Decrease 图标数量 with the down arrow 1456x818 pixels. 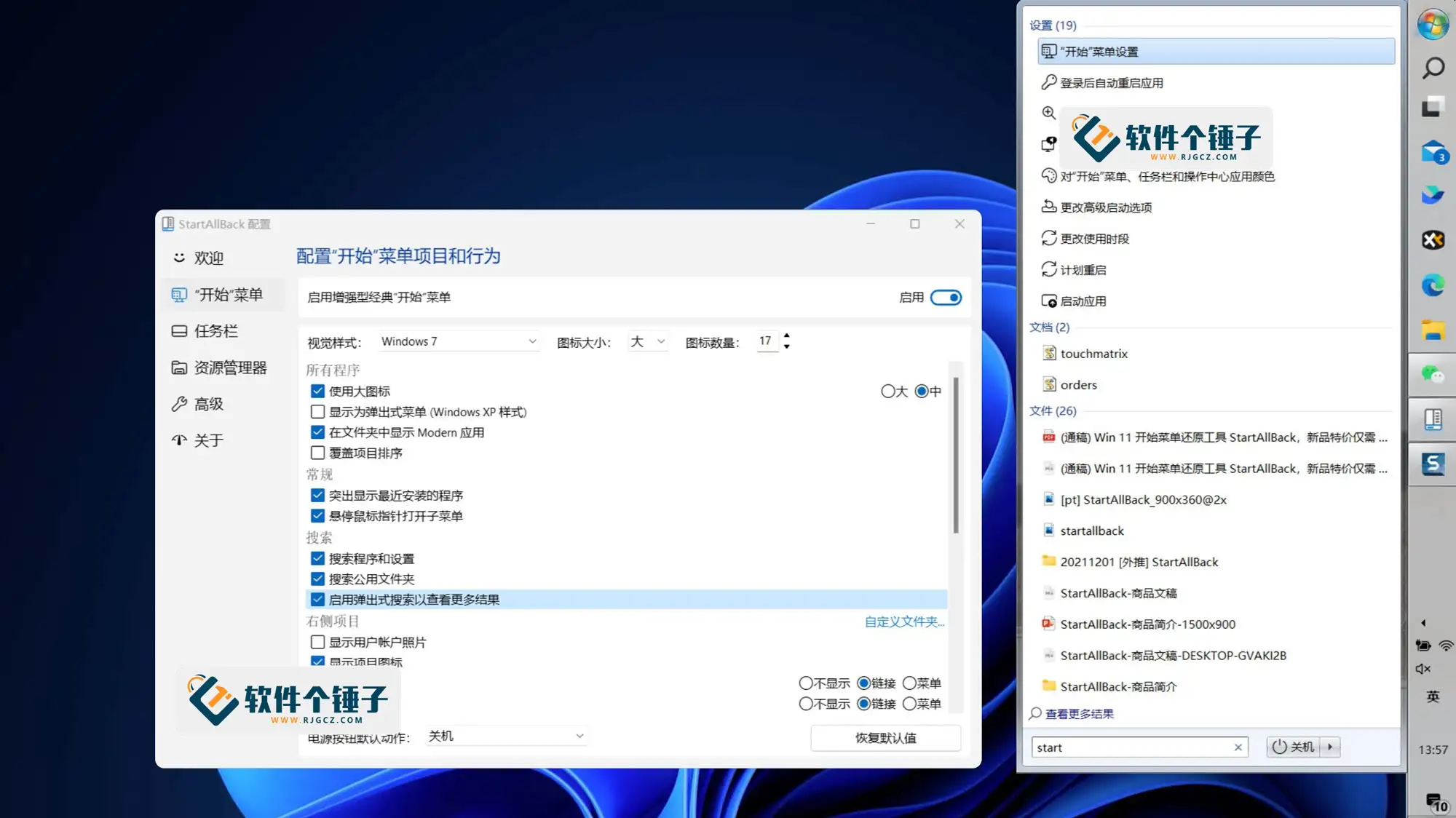point(787,347)
